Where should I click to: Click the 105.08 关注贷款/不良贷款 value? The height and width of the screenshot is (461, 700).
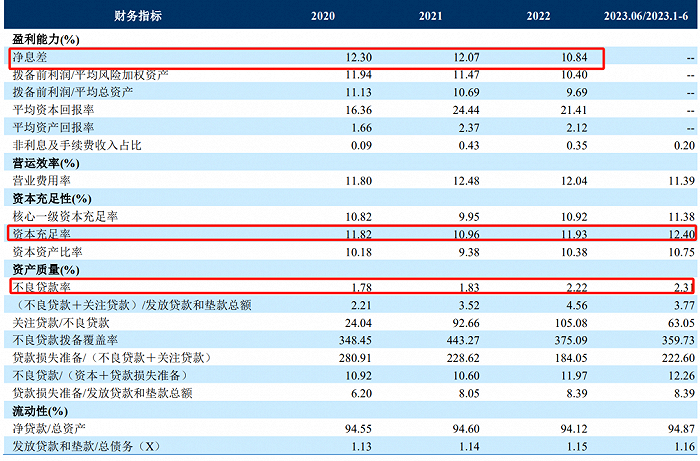click(x=571, y=323)
